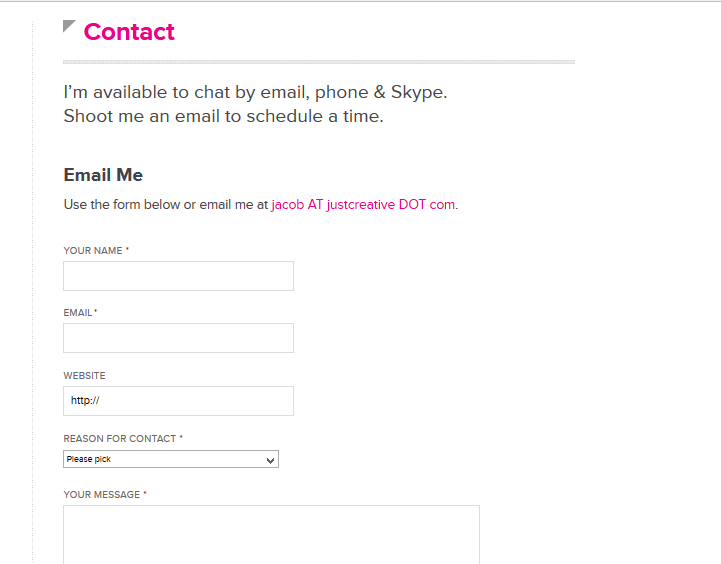Click the YOUR MESSAGE label
Screen dimensions: 721x564
(x=102, y=495)
